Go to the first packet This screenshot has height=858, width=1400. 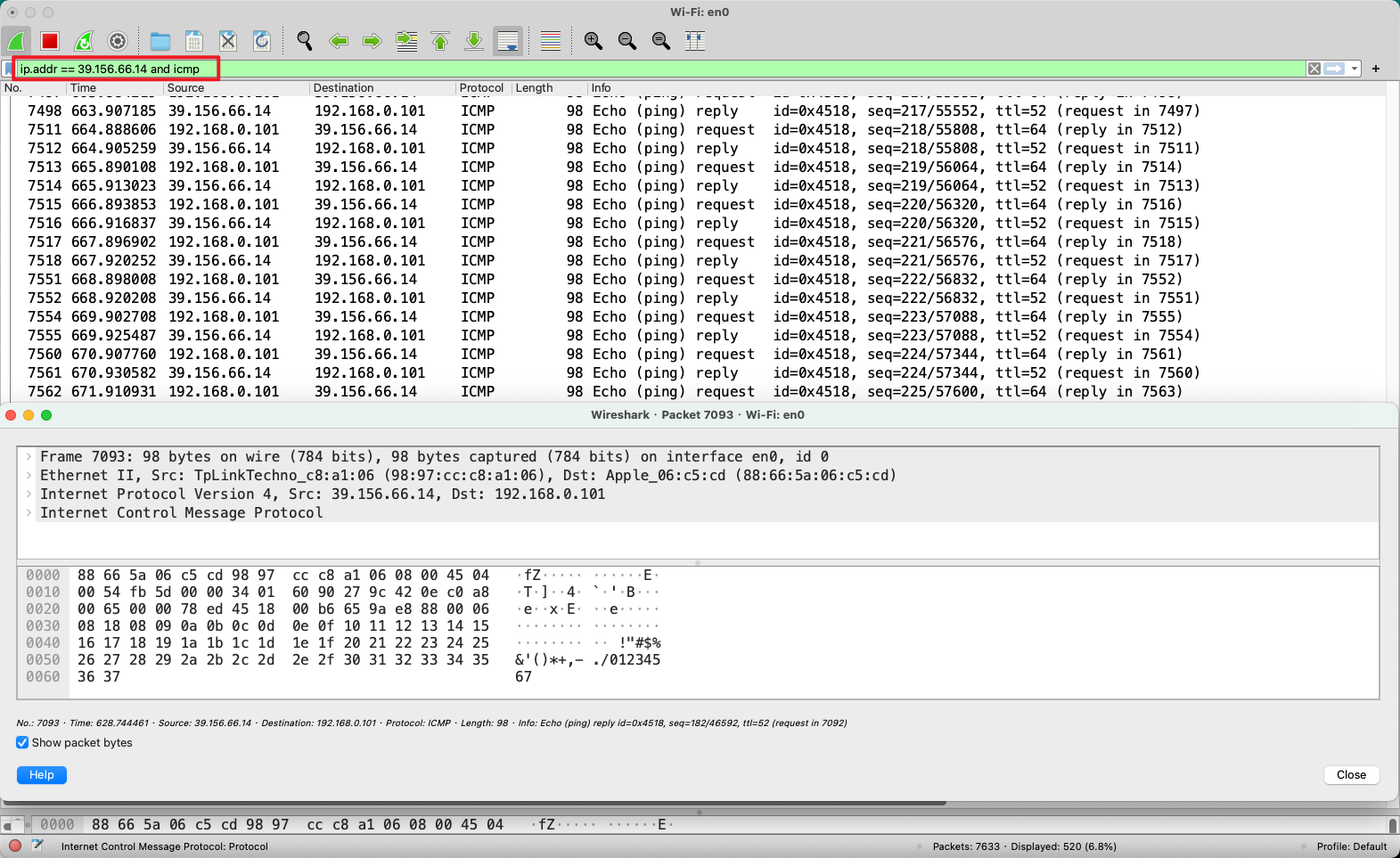coord(440,41)
